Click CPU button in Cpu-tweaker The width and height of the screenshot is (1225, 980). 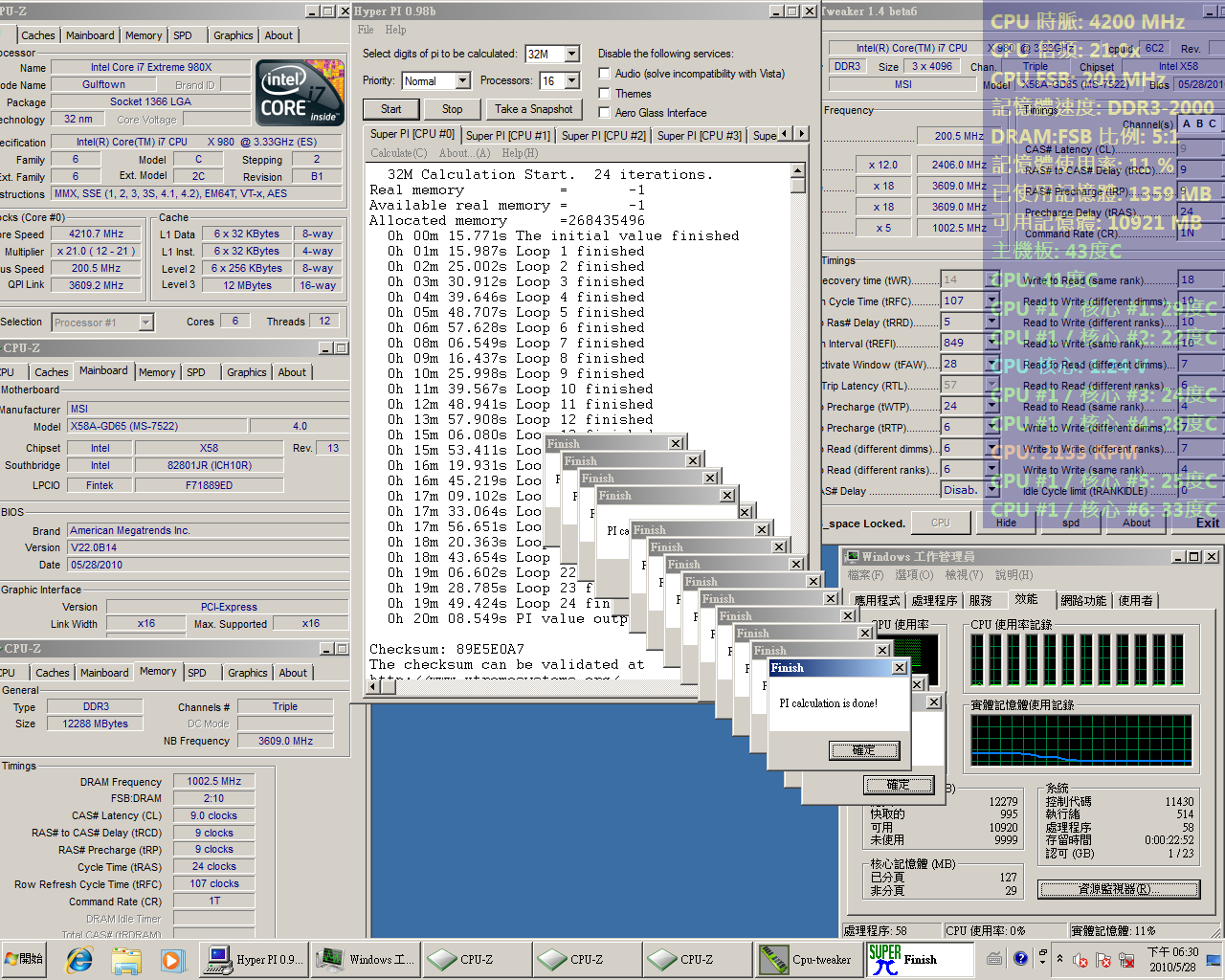pyautogui.click(x=941, y=523)
